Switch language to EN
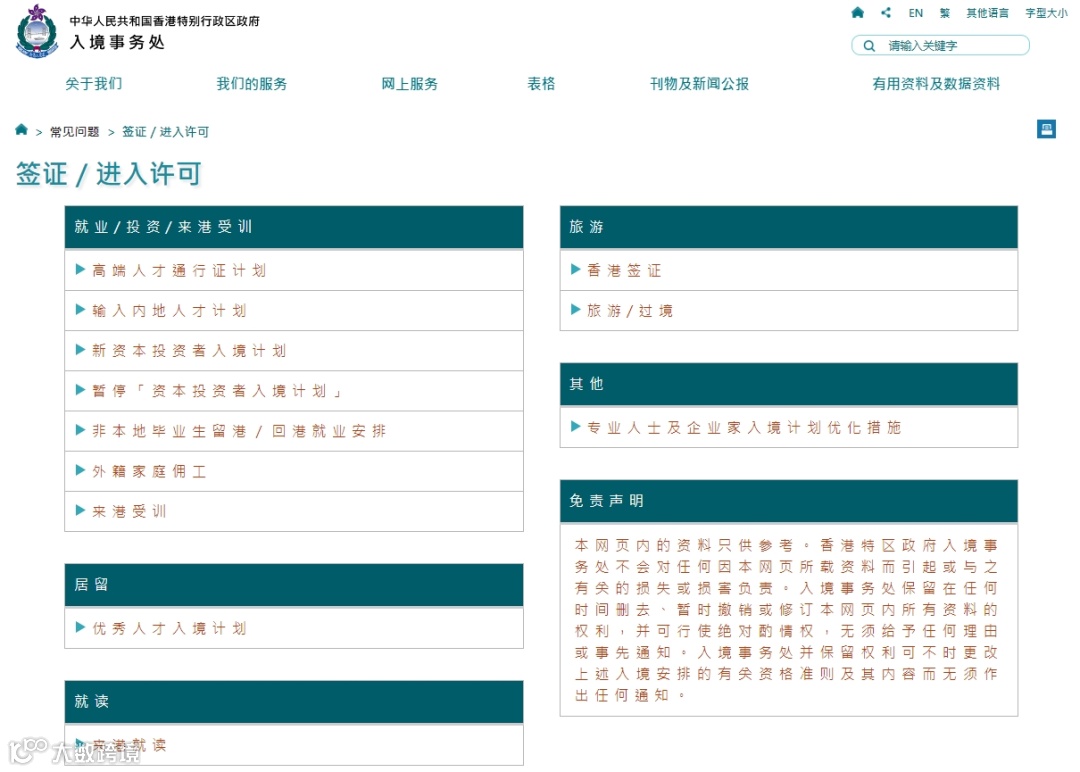Screen dimensions: 1080x772 (915, 12)
